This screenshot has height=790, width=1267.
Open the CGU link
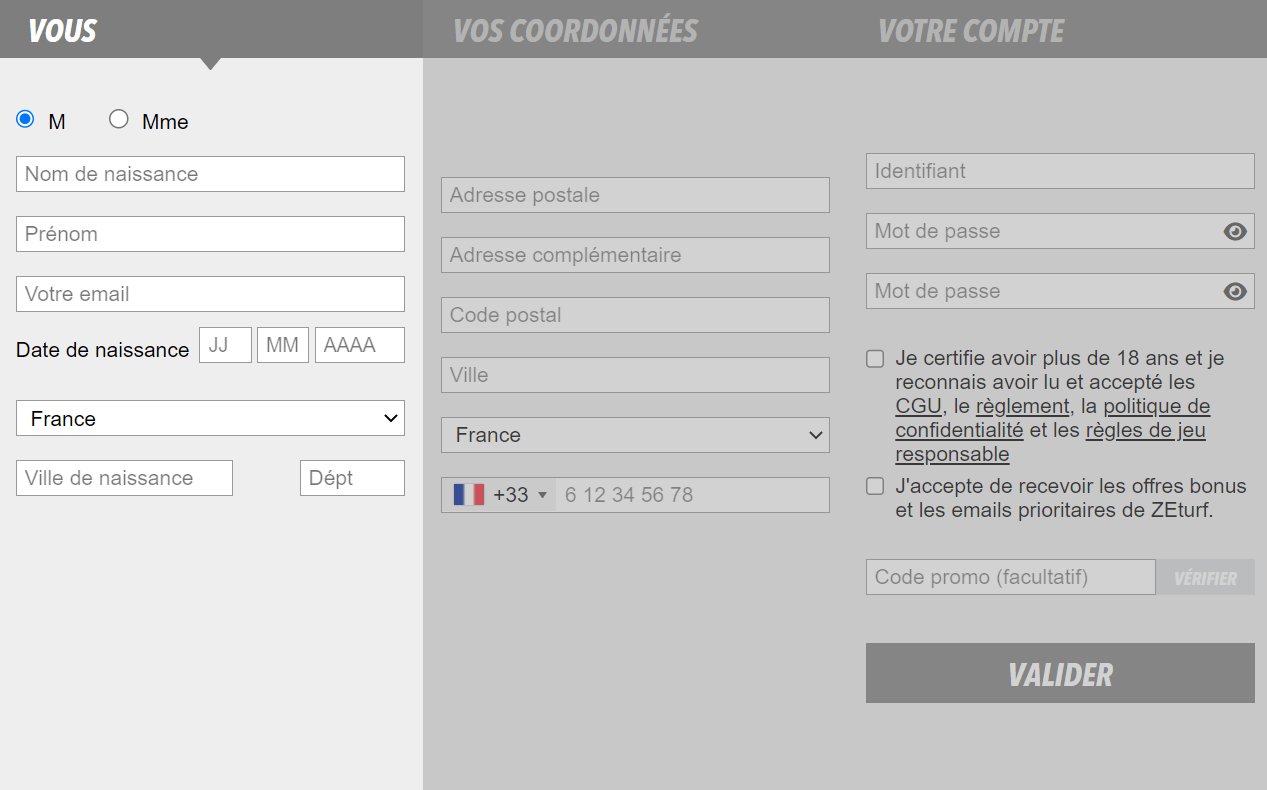(917, 406)
